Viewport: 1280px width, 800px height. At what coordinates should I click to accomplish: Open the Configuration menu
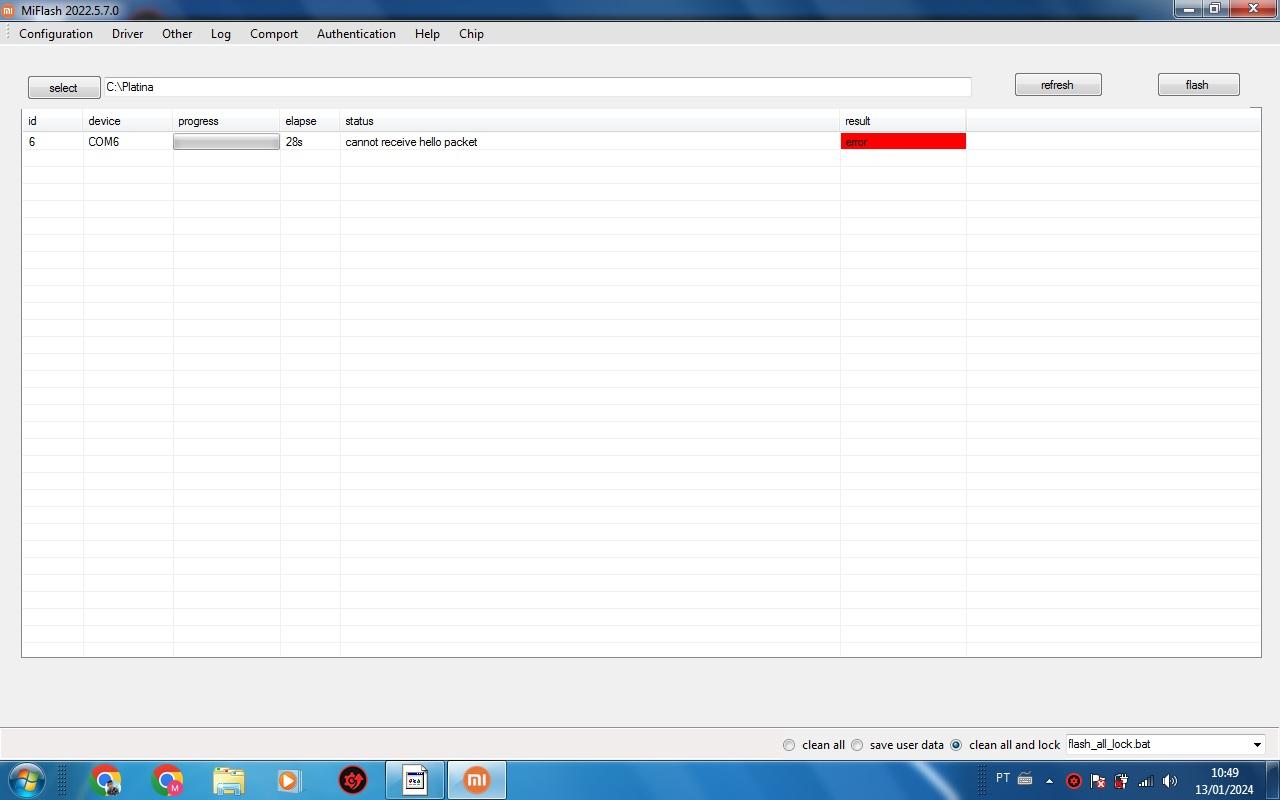click(x=56, y=34)
